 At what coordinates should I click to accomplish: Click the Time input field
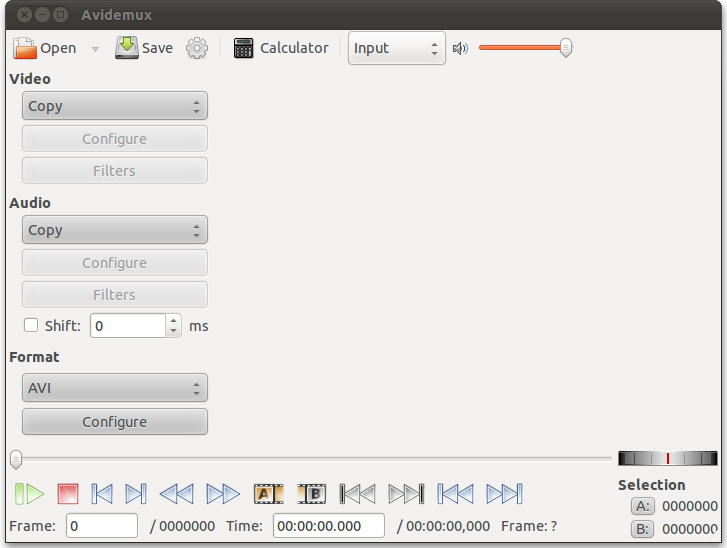tap(329, 526)
